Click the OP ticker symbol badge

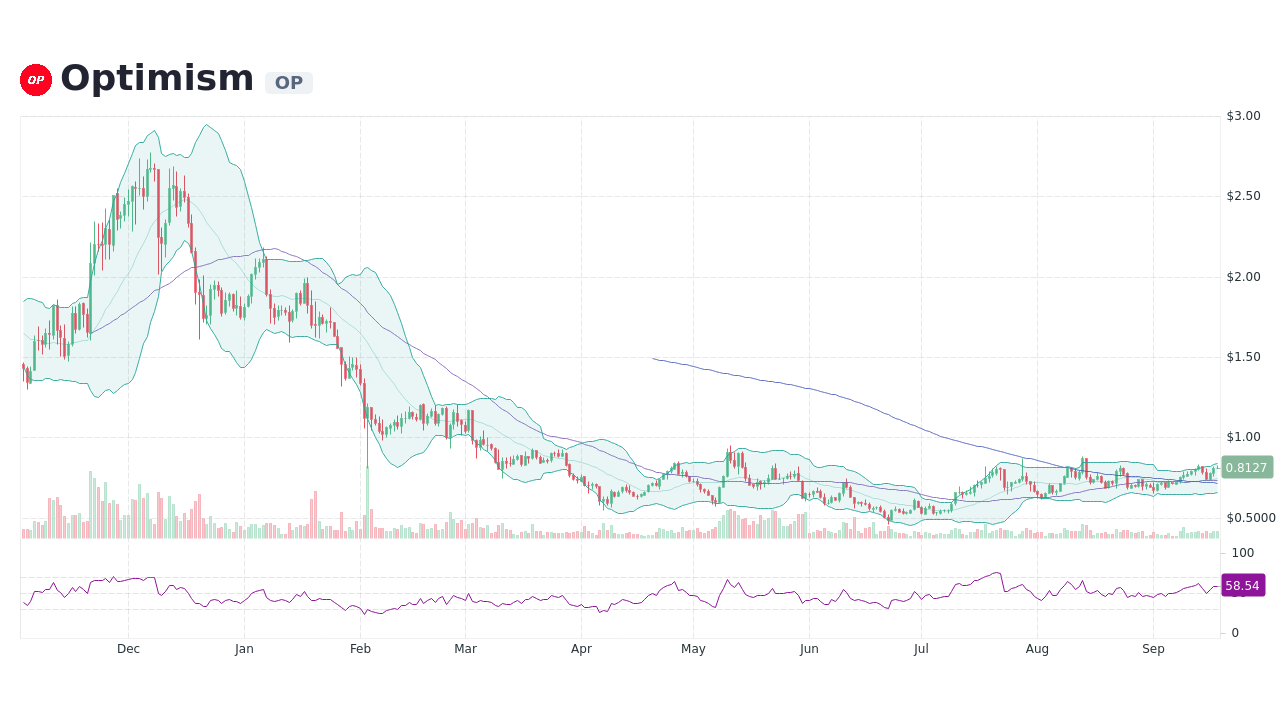point(289,82)
